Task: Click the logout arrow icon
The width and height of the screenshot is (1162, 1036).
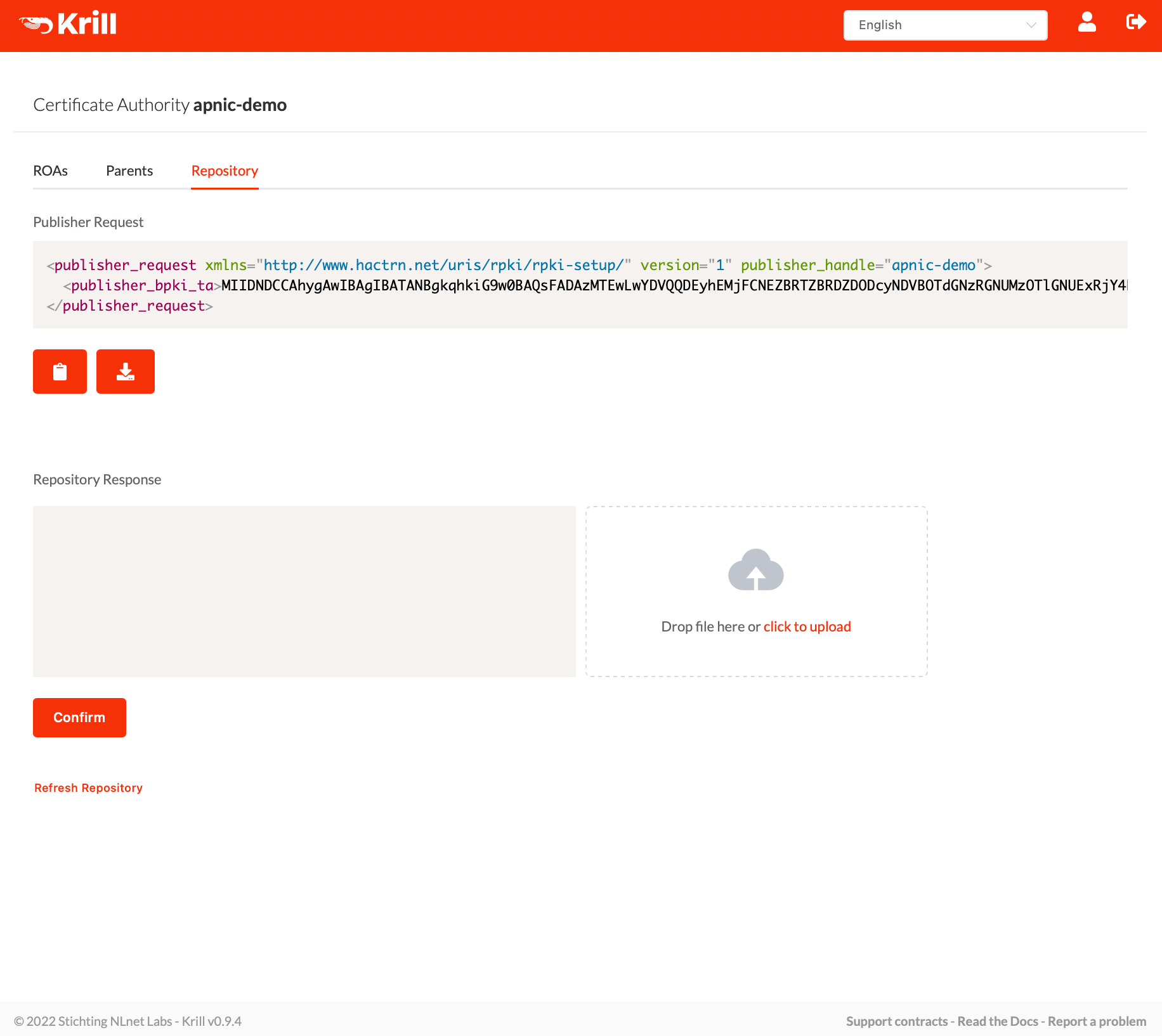Action: point(1136,22)
